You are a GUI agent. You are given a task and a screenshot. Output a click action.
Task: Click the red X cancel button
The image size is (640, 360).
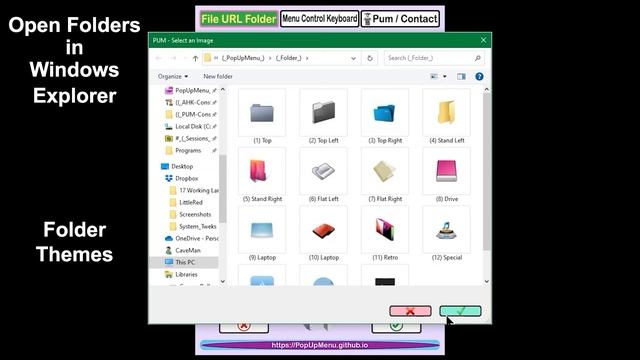[x=410, y=311]
